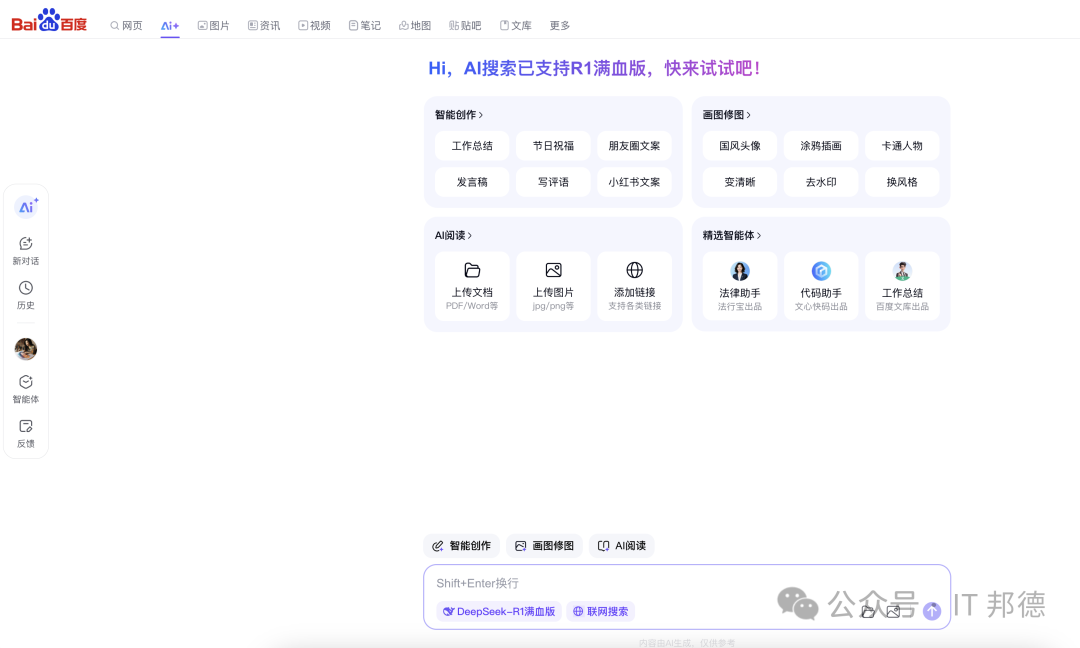Image resolution: width=1080 pixels, height=648 pixels.
Task: Click the user avatar in sidebar
Action: (26, 349)
